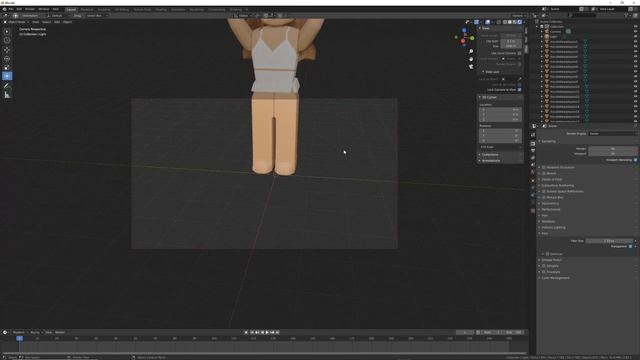Open the viewport Select menu
The height and width of the screenshot is (360, 640).
[46, 22]
